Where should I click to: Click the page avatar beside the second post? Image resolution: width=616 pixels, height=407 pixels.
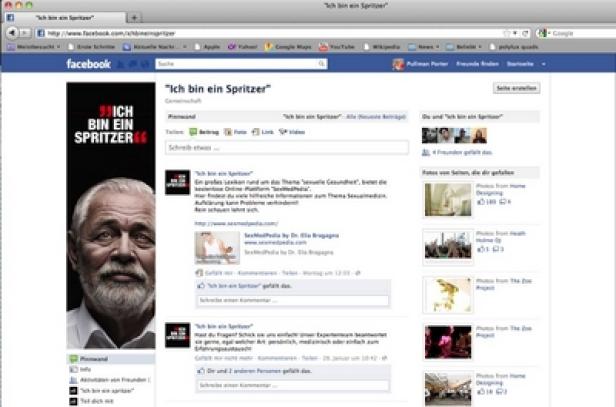178,335
